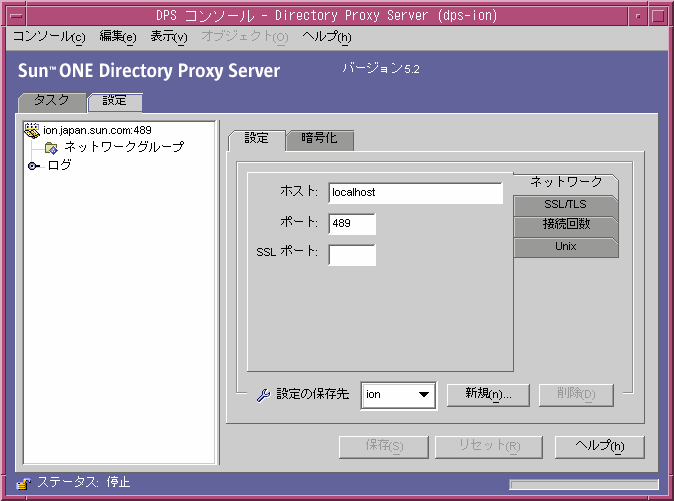Select the ログ tree item
Image resolution: width=674 pixels, height=501 pixels.
60,165
